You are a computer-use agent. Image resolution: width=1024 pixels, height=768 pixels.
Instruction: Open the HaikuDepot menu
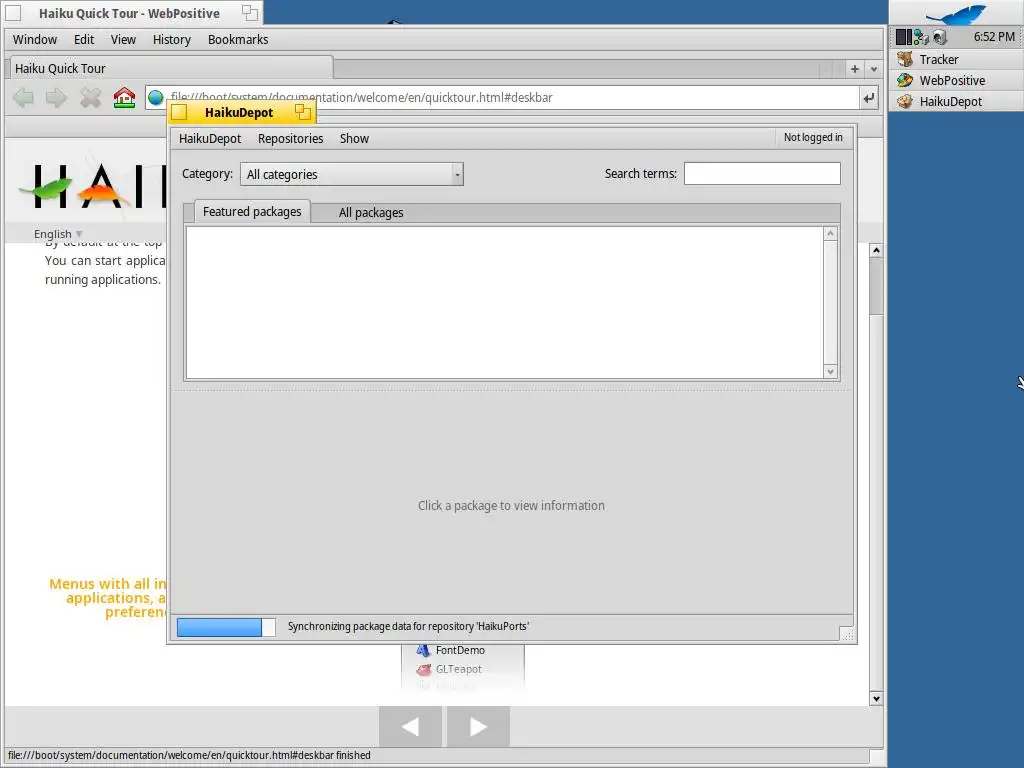[210, 138]
